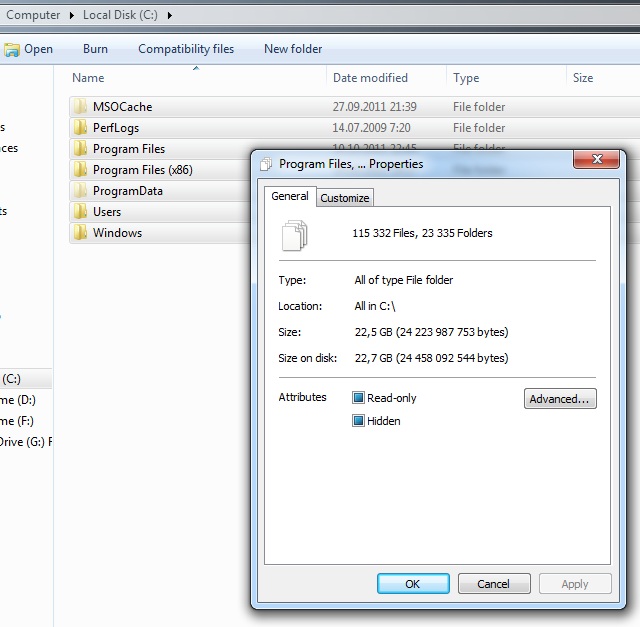Viewport: 640px width, 627px height.
Task: Click the MSOCache folder icon
Action: pos(80,107)
